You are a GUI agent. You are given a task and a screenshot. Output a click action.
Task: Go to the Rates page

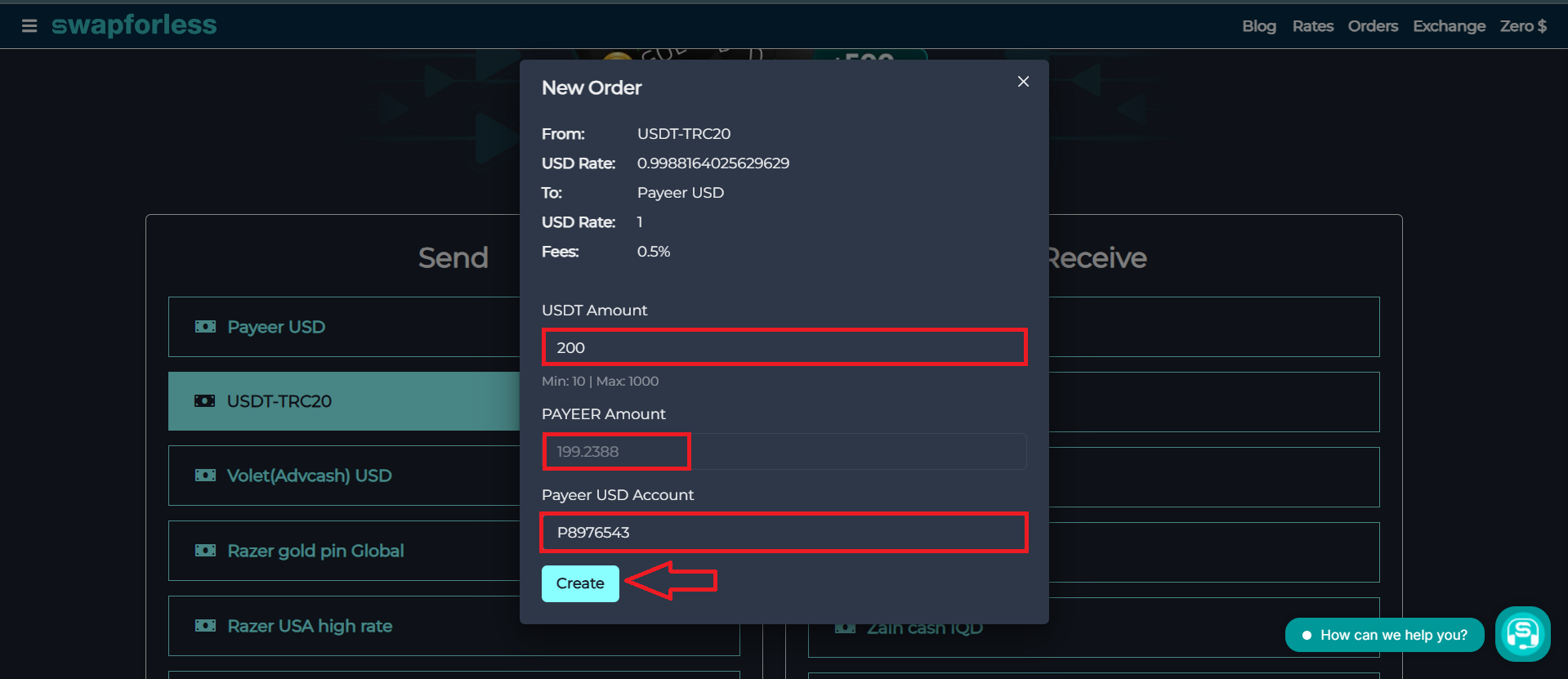pyautogui.click(x=1312, y=26)
